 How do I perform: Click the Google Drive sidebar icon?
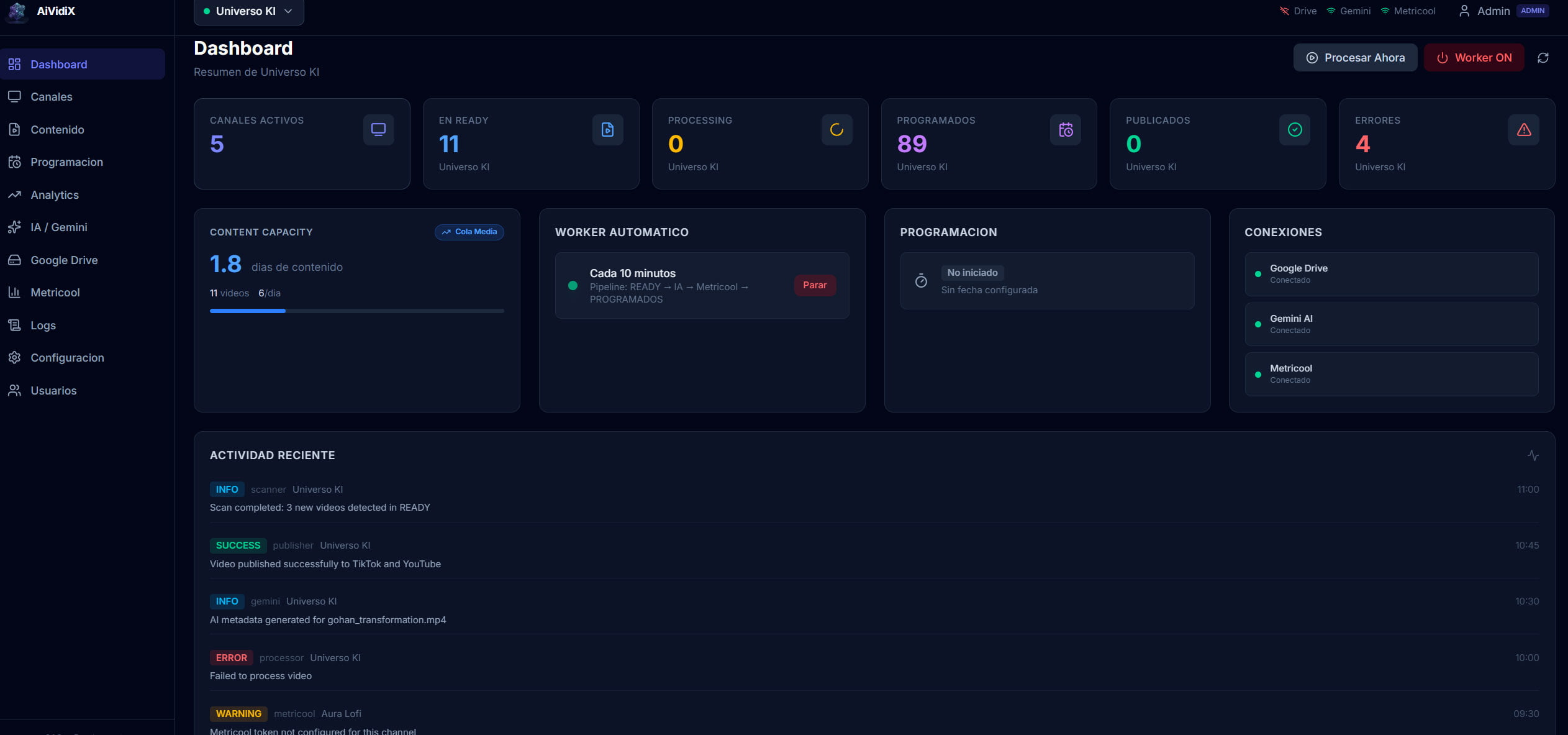click(15, 260)
